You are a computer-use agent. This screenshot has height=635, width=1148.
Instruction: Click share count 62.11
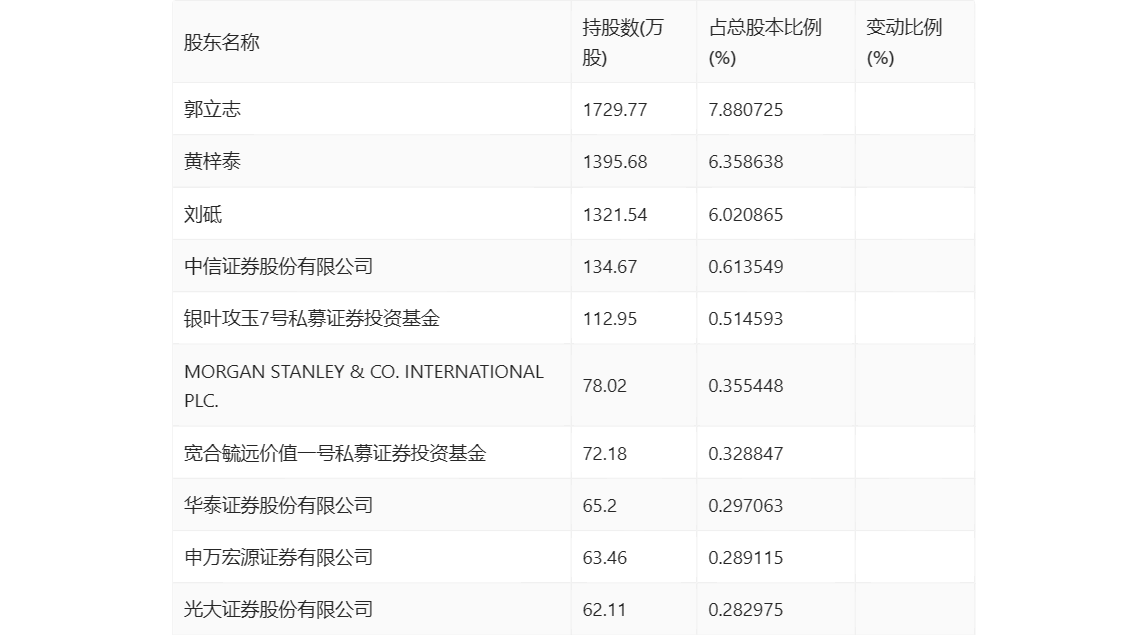[x=605, y=610]
